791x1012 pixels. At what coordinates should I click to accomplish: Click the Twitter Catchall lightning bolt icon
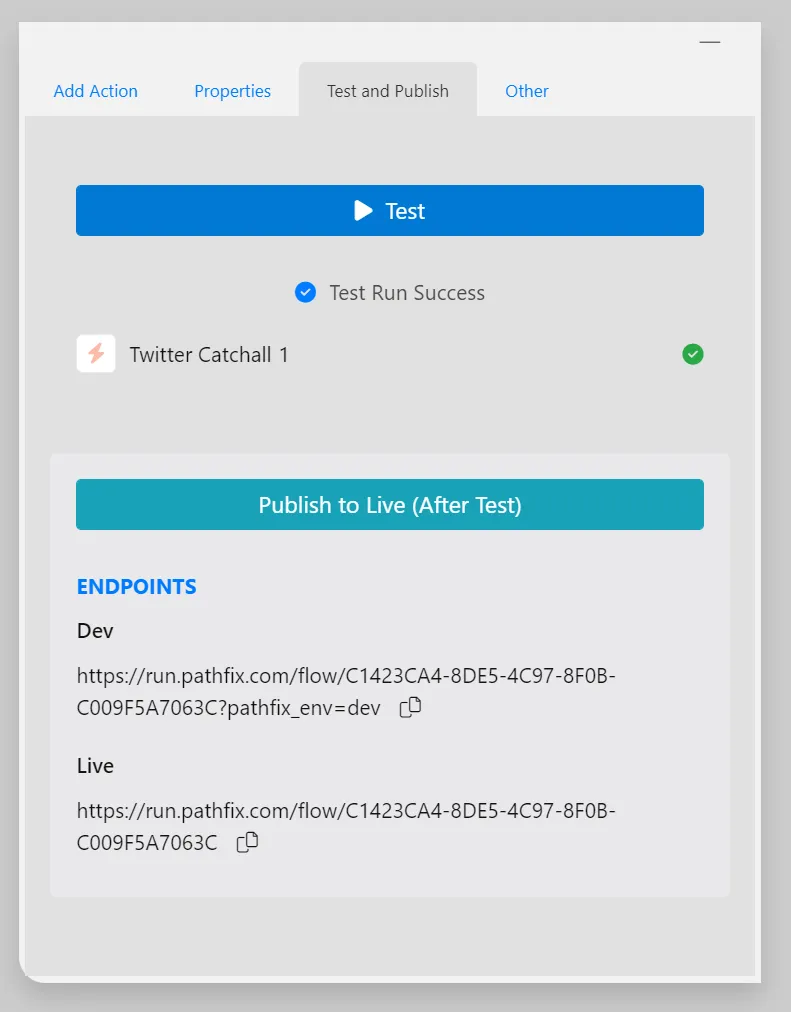[x=96, y=354]
